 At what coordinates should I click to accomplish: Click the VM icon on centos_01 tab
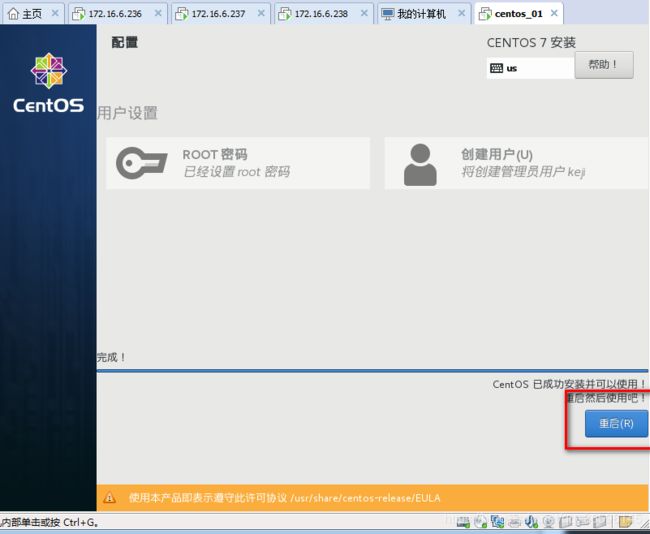point(485,14)
